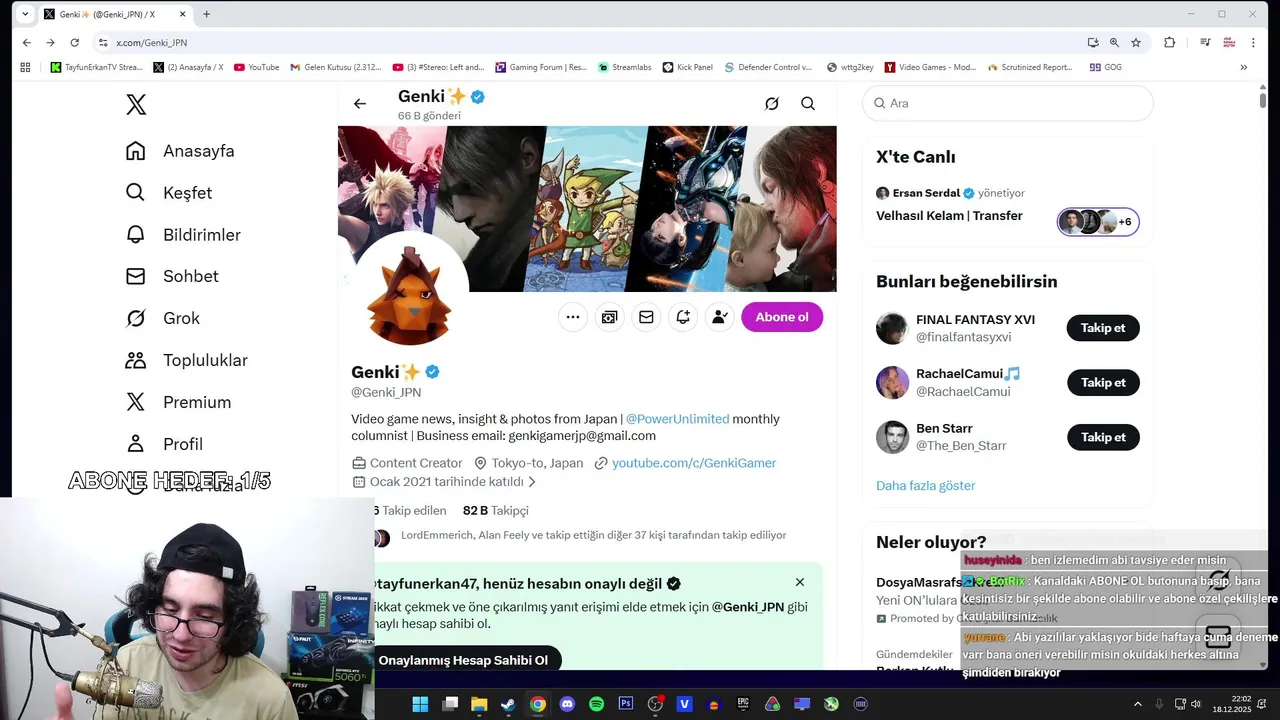Open Discord from the taskbar
Viewport: 1280px width, 720px height.
click(567, 704)
